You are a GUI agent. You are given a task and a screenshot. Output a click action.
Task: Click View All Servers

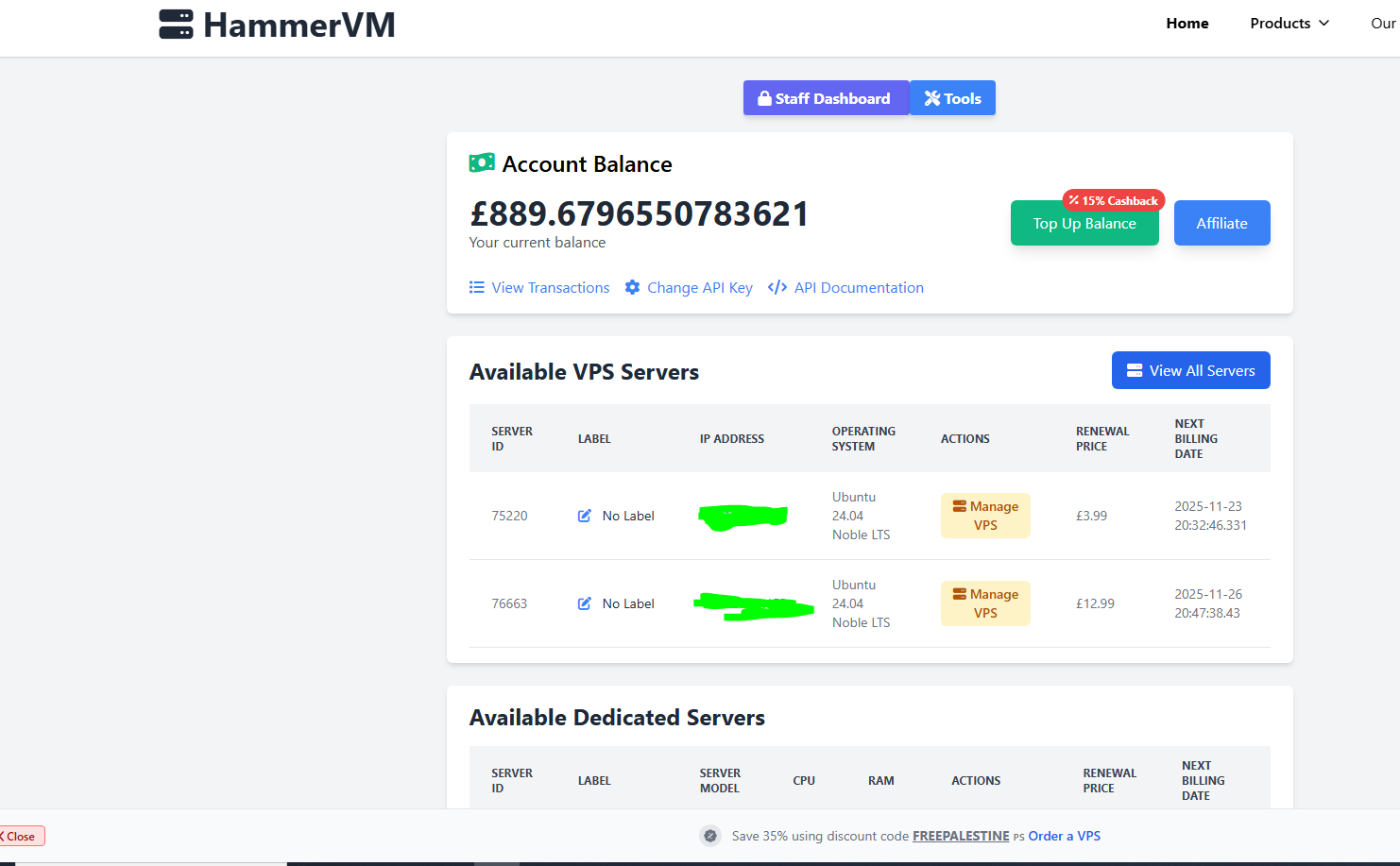[x=1191, y=370]
